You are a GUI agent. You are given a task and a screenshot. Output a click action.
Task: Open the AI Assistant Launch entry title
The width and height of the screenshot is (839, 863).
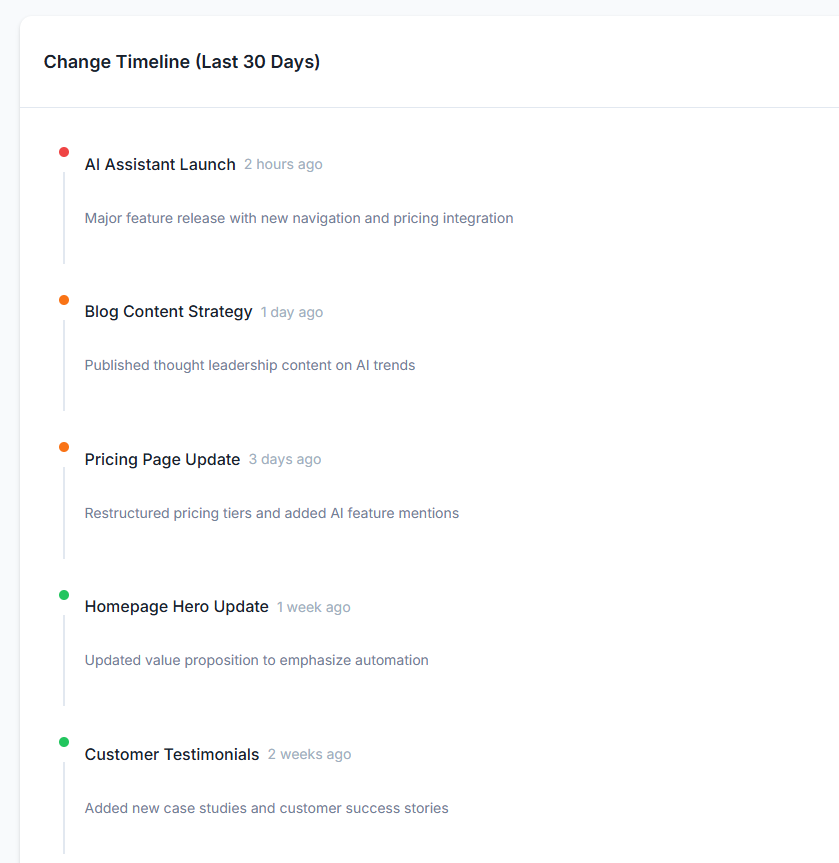[160, 165]
